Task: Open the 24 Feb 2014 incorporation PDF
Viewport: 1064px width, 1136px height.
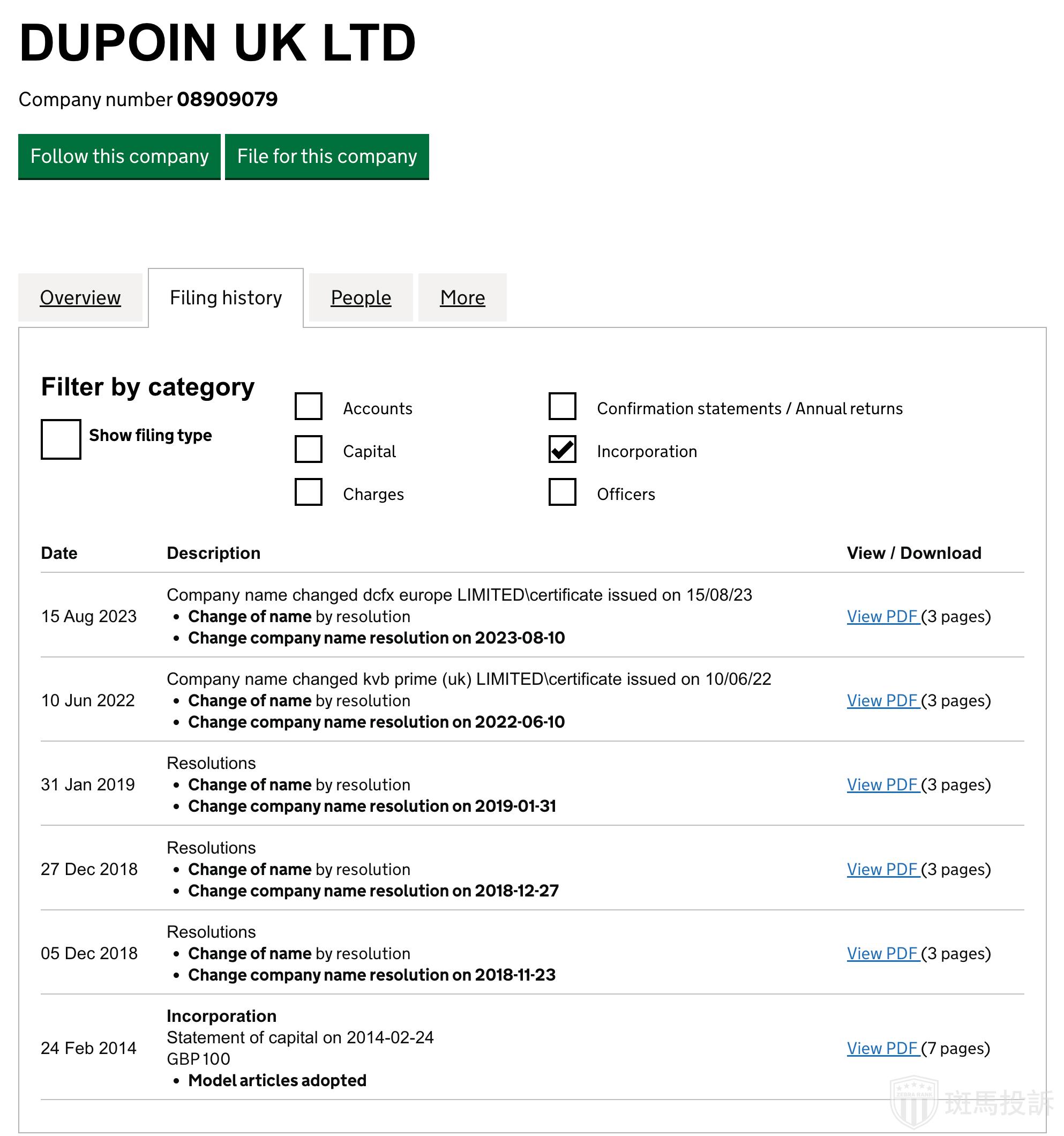Action: pos(882,1048)
